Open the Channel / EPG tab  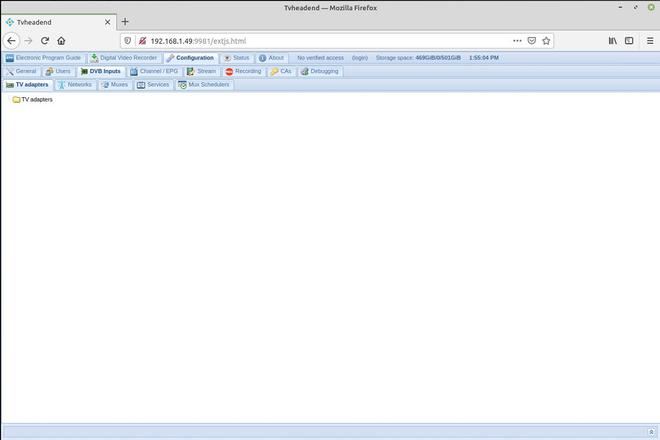[x=154, y=72]
